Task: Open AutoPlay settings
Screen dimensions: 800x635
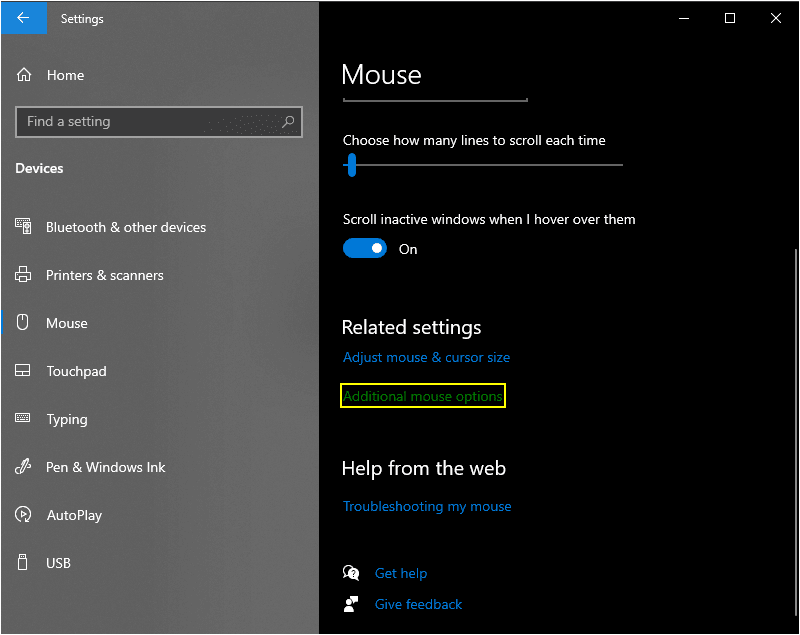Action: click(x=74, y=515)
